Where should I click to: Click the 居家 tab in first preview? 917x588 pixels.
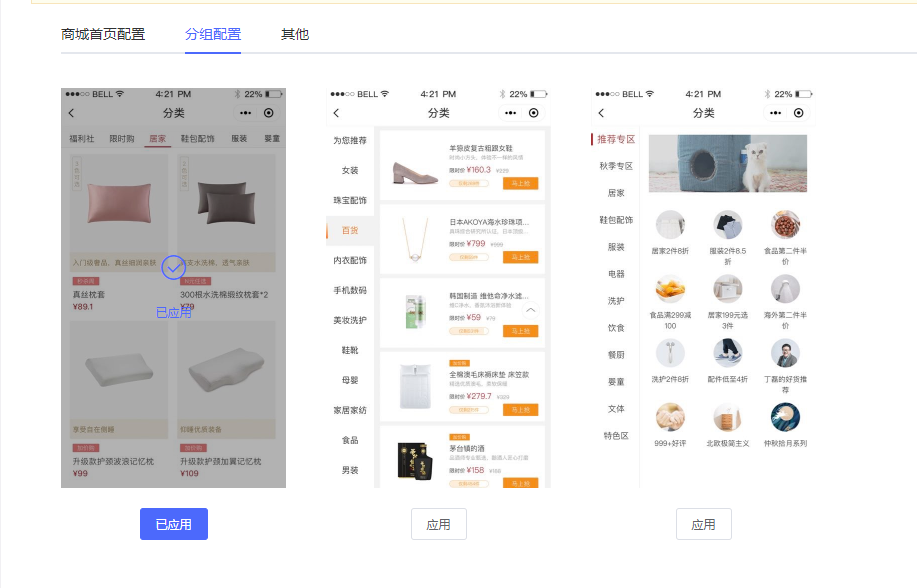pyautogui.click(x=157, y=139)
